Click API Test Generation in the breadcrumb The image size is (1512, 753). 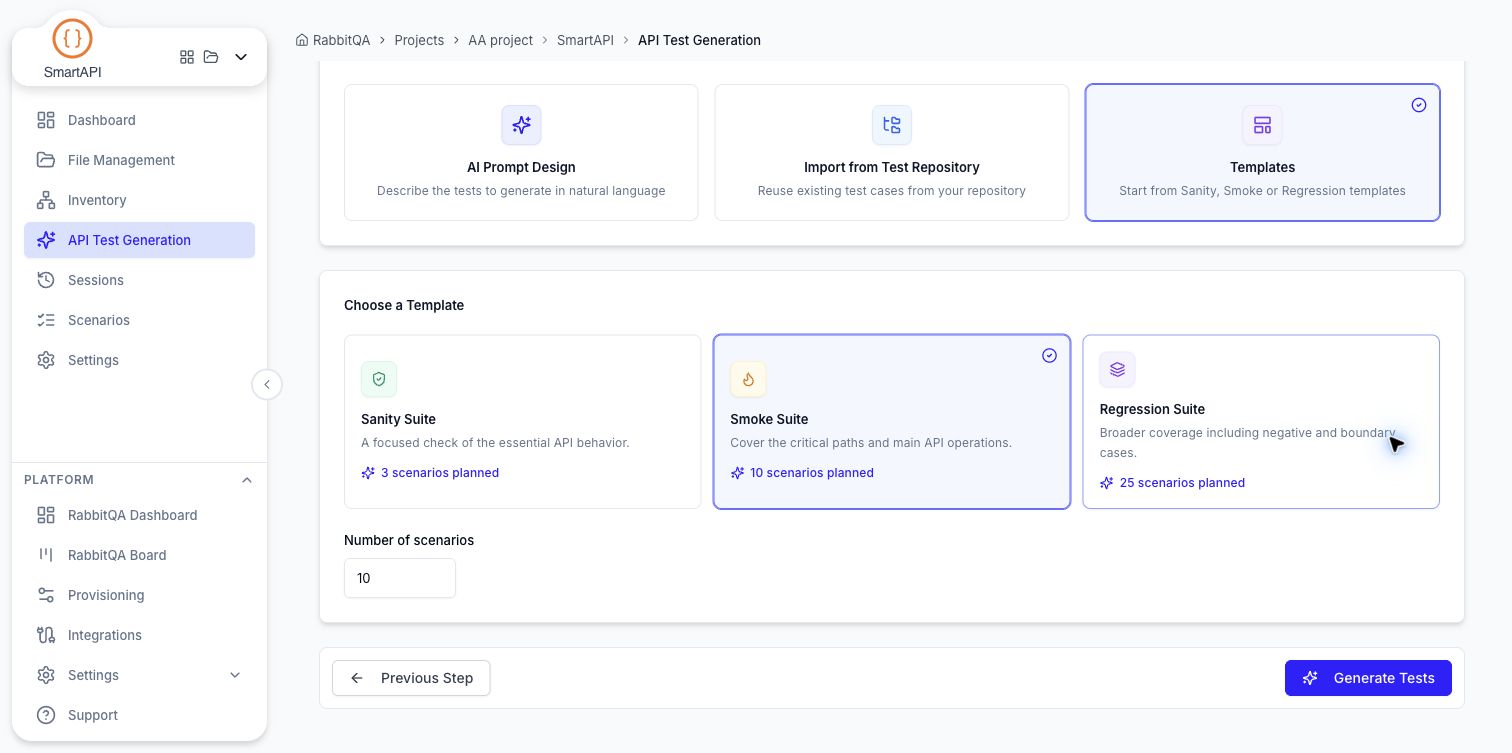point(699,40)
